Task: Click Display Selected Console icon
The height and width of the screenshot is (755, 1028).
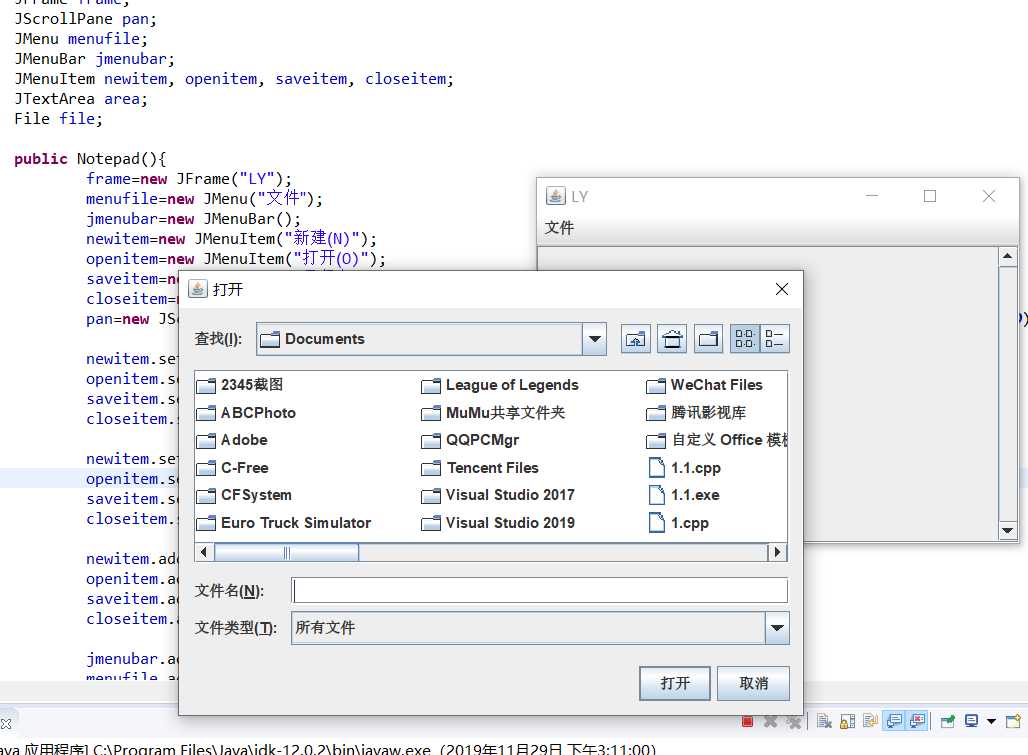Action: pos(972,722)
